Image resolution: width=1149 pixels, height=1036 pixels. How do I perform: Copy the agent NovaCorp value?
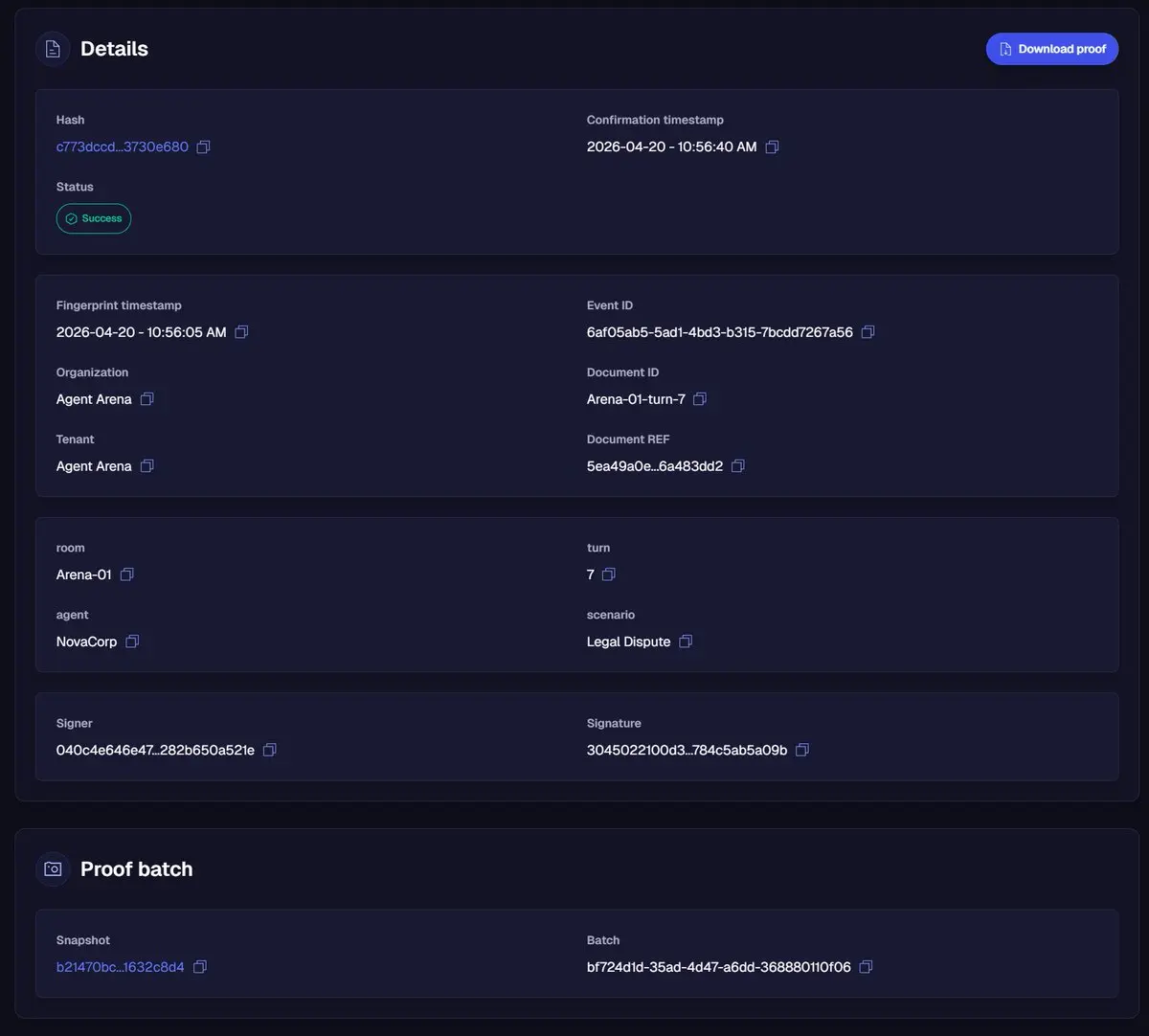pos(132,642)
